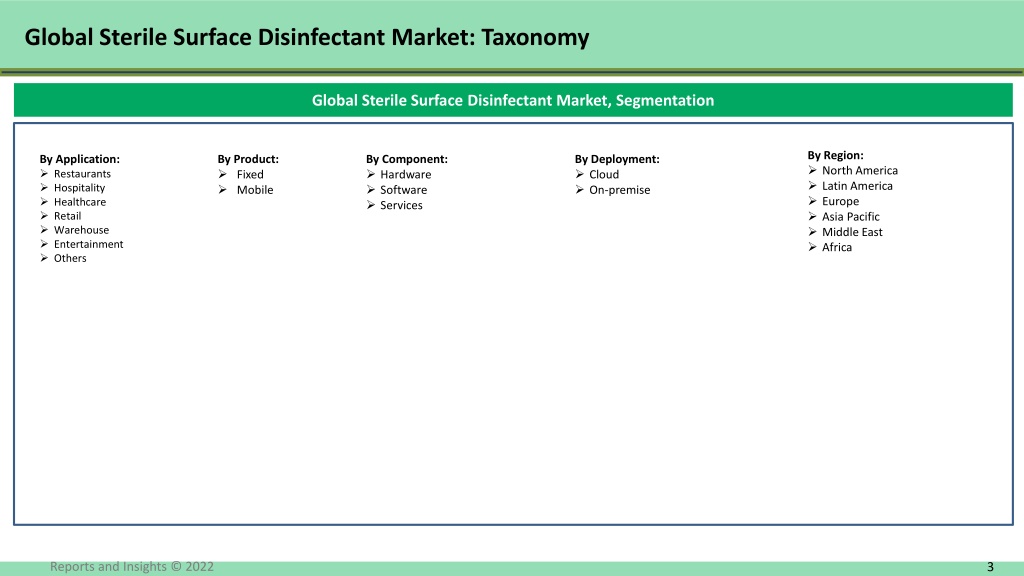Viewport: 1024px width, 576px height.
Task: Click the arrow bullet next to 'Africa'
Action: coord(812,248)
